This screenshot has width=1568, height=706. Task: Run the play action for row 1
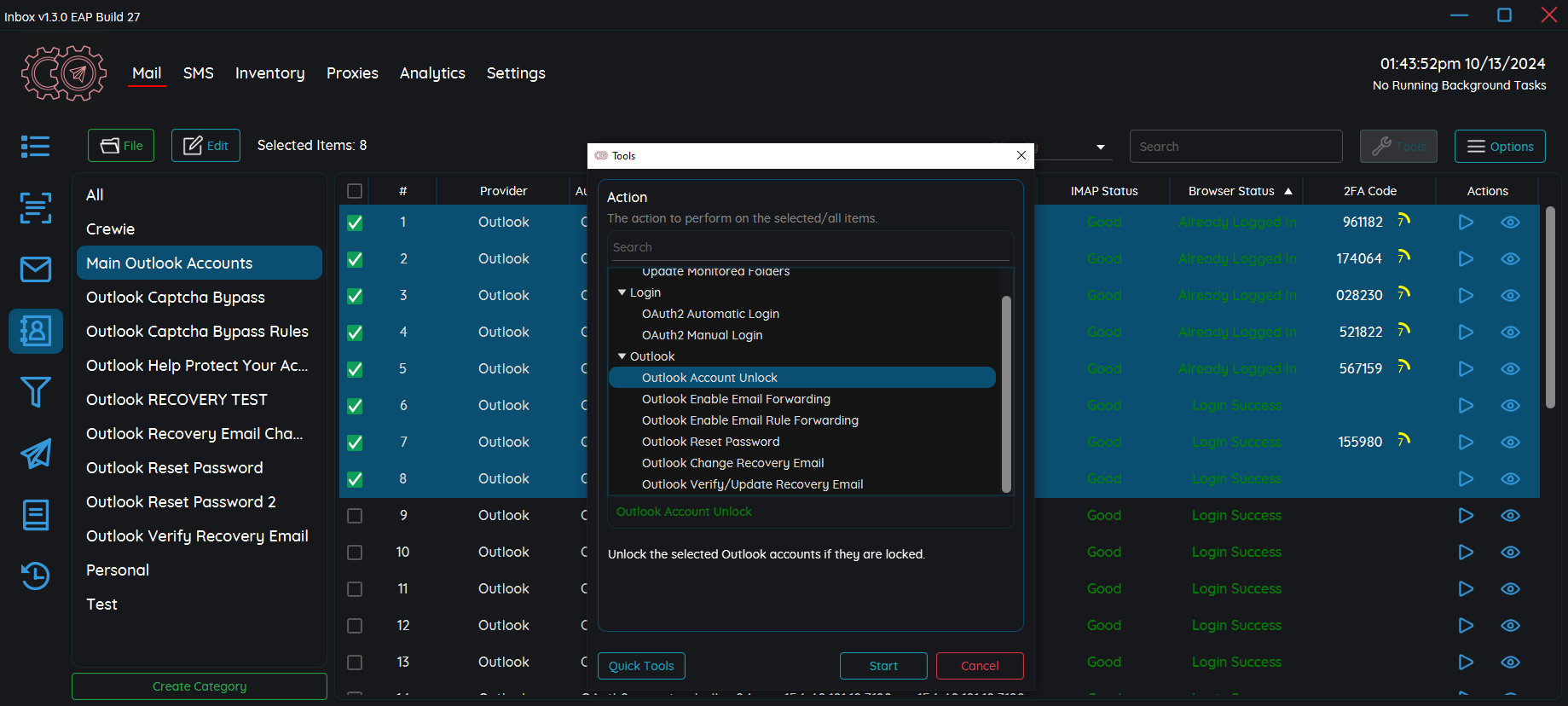tap(1466, 222)
